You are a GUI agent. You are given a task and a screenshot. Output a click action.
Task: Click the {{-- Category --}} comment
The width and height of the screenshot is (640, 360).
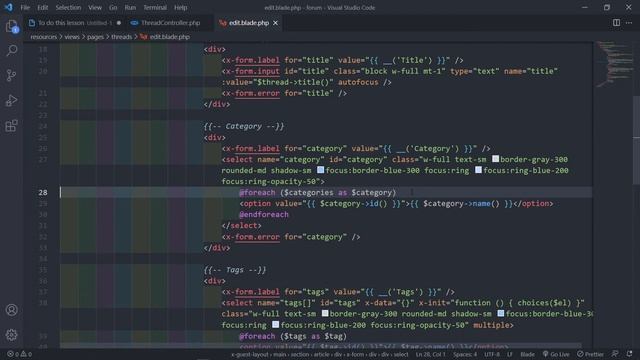pos(244,126)
